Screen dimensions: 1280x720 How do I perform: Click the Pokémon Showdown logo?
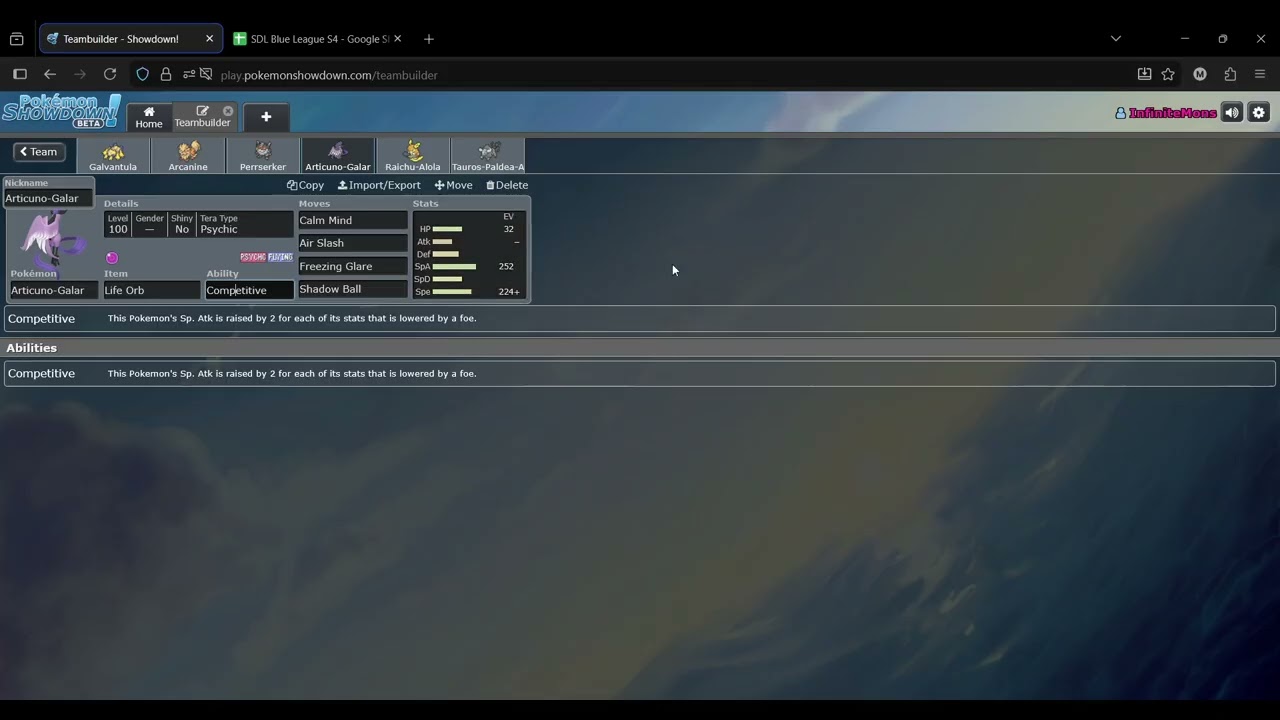point(61,111)
